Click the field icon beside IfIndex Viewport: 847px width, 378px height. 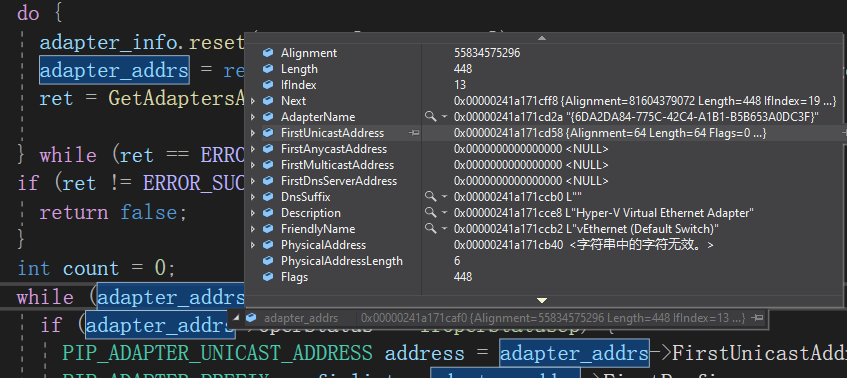click(268, 85)
